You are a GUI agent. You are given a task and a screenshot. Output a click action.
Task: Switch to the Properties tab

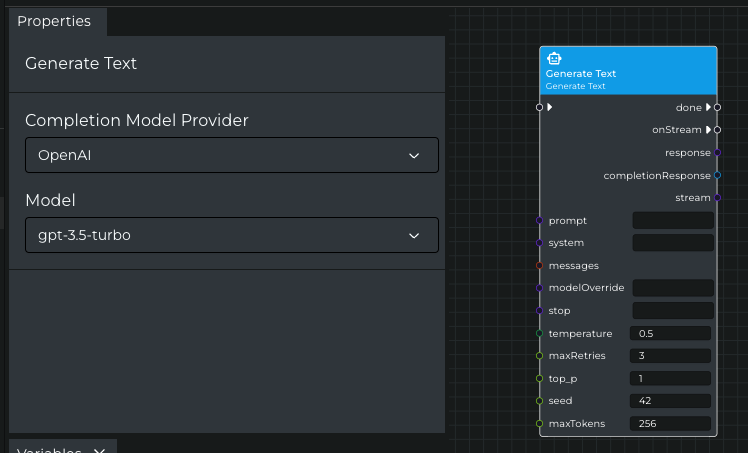54,21
